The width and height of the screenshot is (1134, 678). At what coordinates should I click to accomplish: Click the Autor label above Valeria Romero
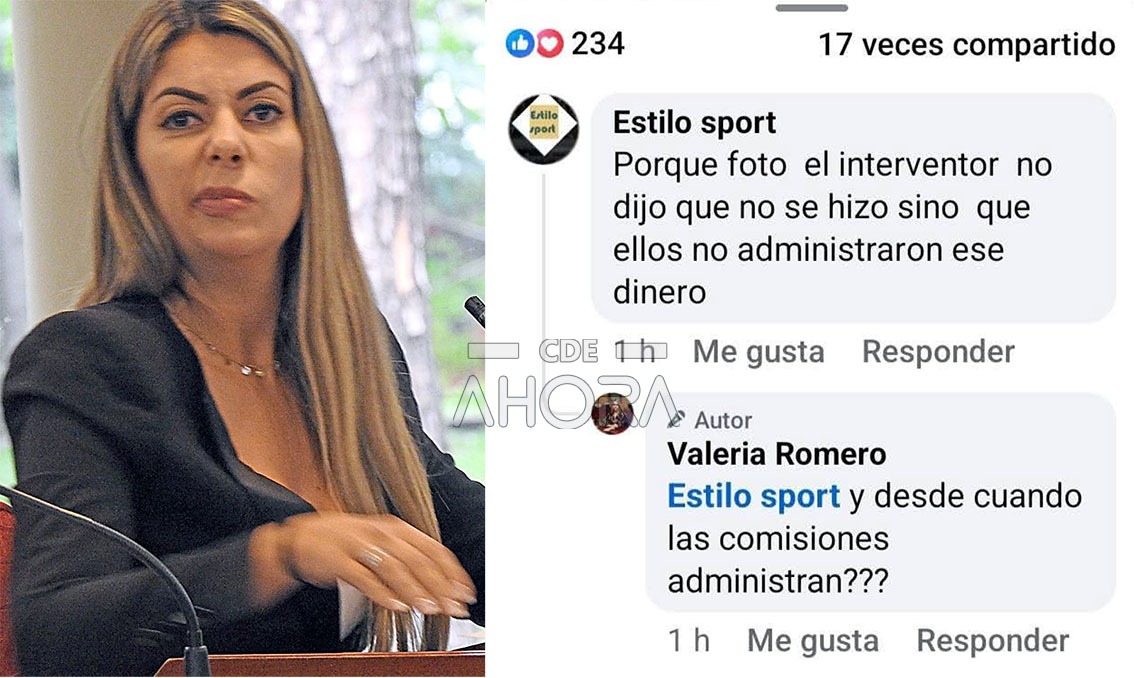722,420
